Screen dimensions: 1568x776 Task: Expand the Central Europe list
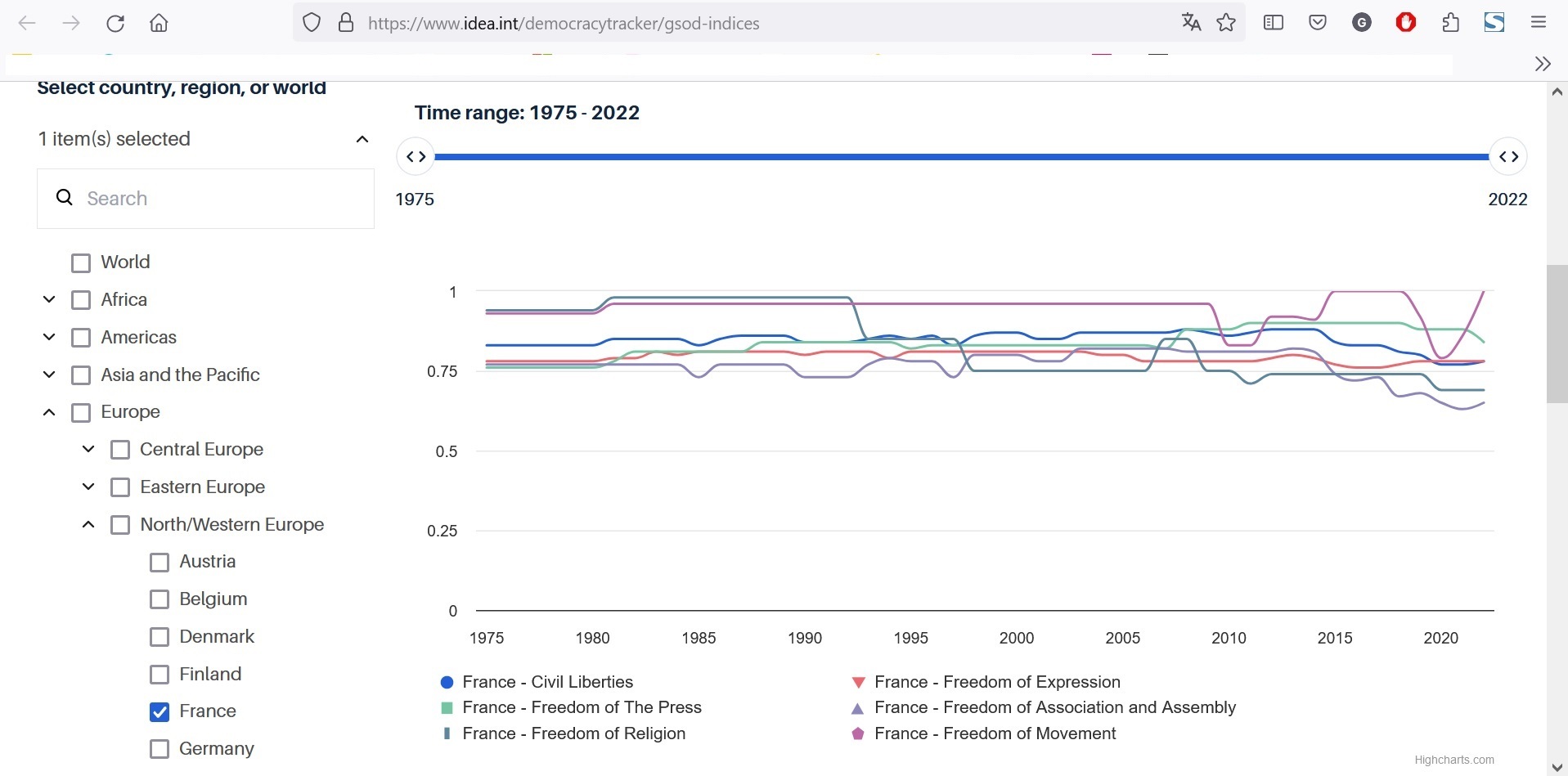click(x=88, y=449)
